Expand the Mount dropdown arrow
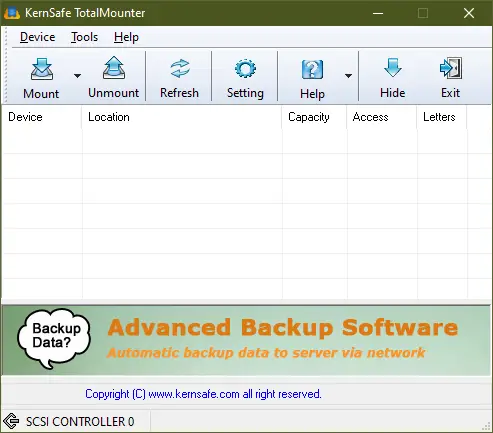 (x=77, y=76)
